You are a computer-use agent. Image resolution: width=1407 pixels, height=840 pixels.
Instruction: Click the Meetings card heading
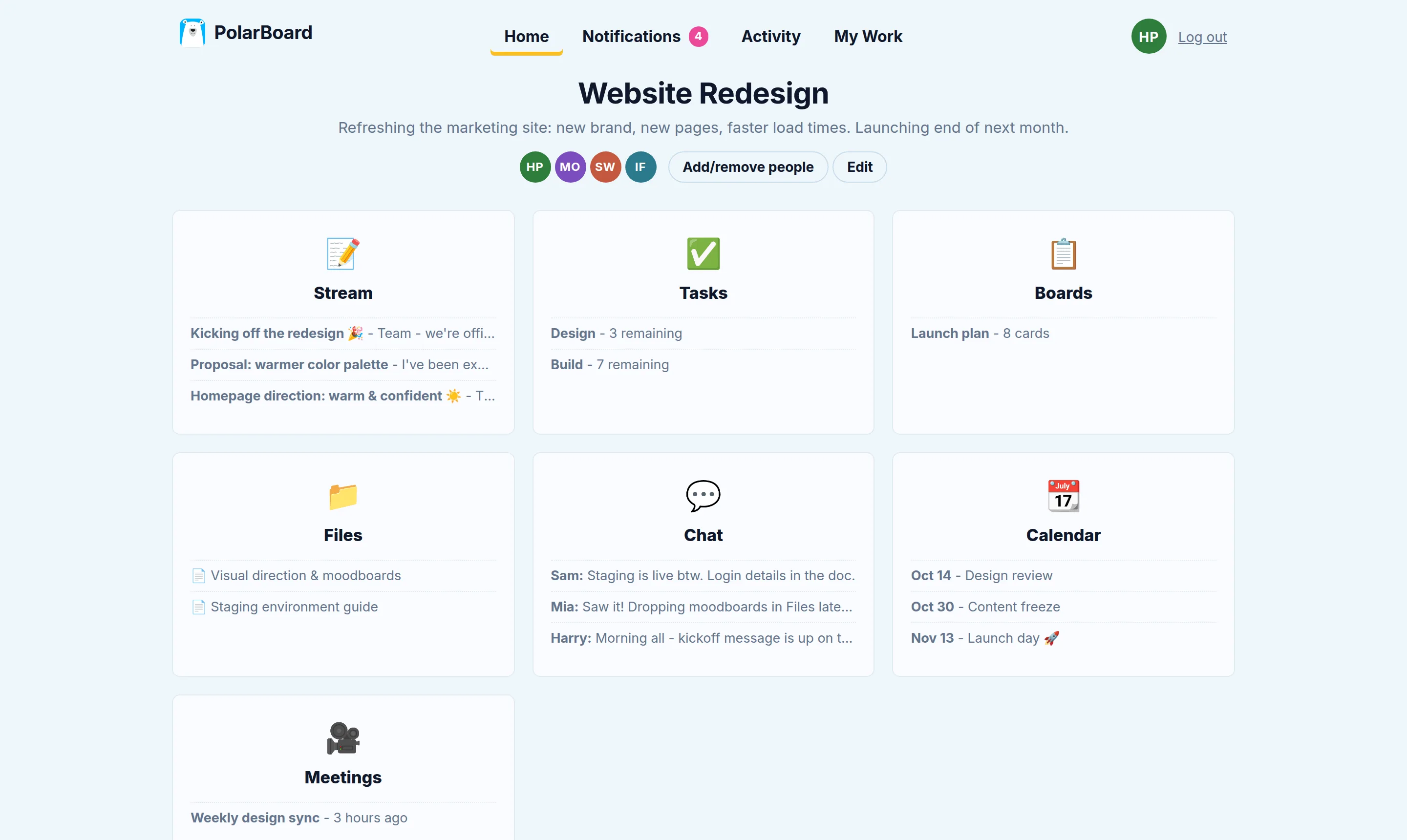[342, 777]
